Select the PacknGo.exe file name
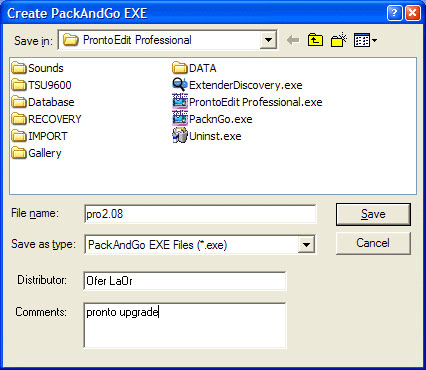 pyautogui.click(x=221, y=119)
